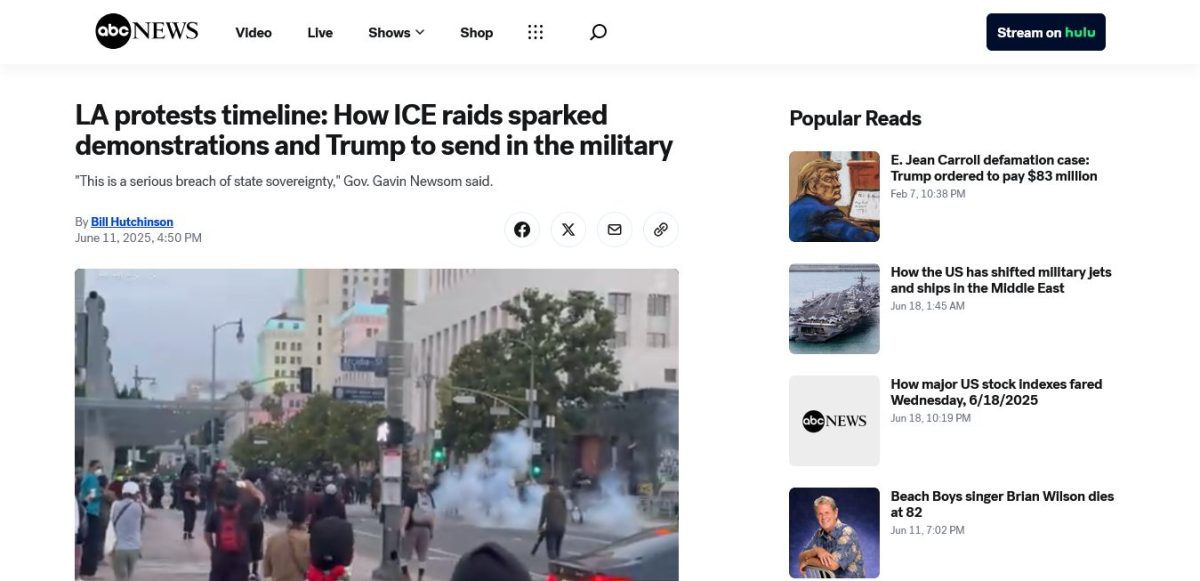Open Beach Boys Brian Wilson obituary link
This screenshot has width=1200, height=581.
pyautogui.click(x=1002, y=504)
